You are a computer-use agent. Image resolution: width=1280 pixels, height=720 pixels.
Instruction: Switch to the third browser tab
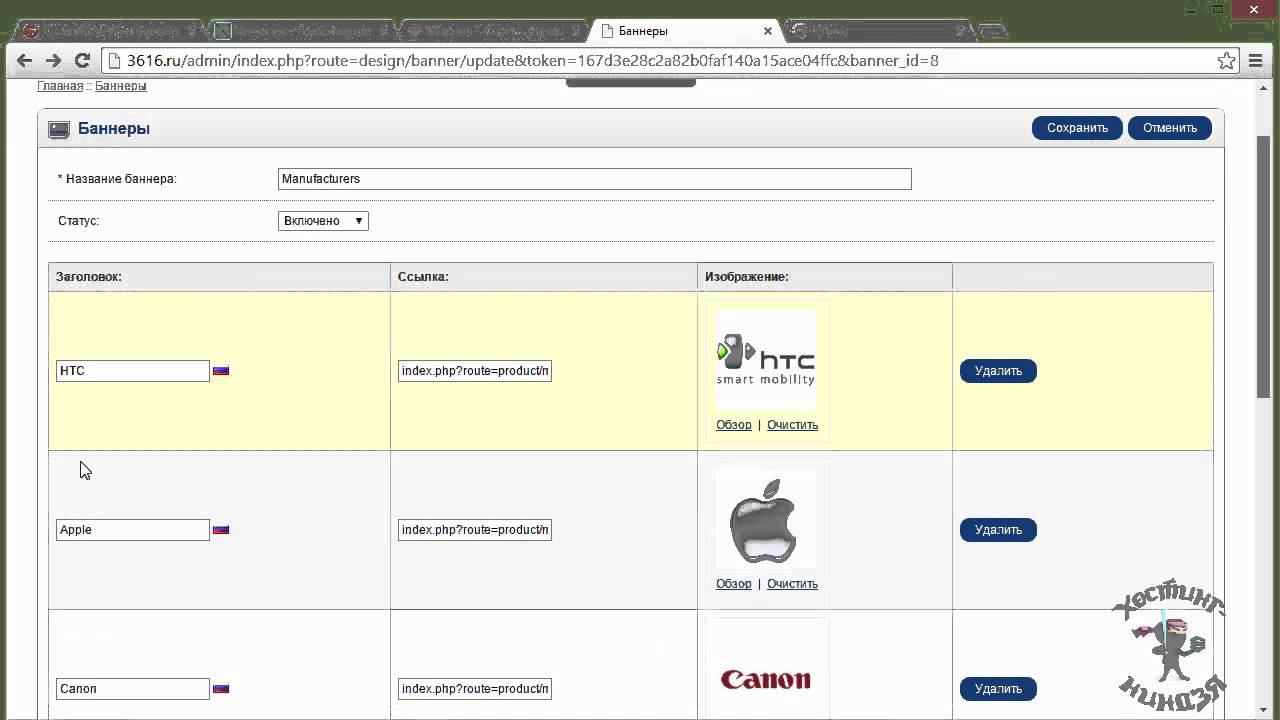(494, 31)
